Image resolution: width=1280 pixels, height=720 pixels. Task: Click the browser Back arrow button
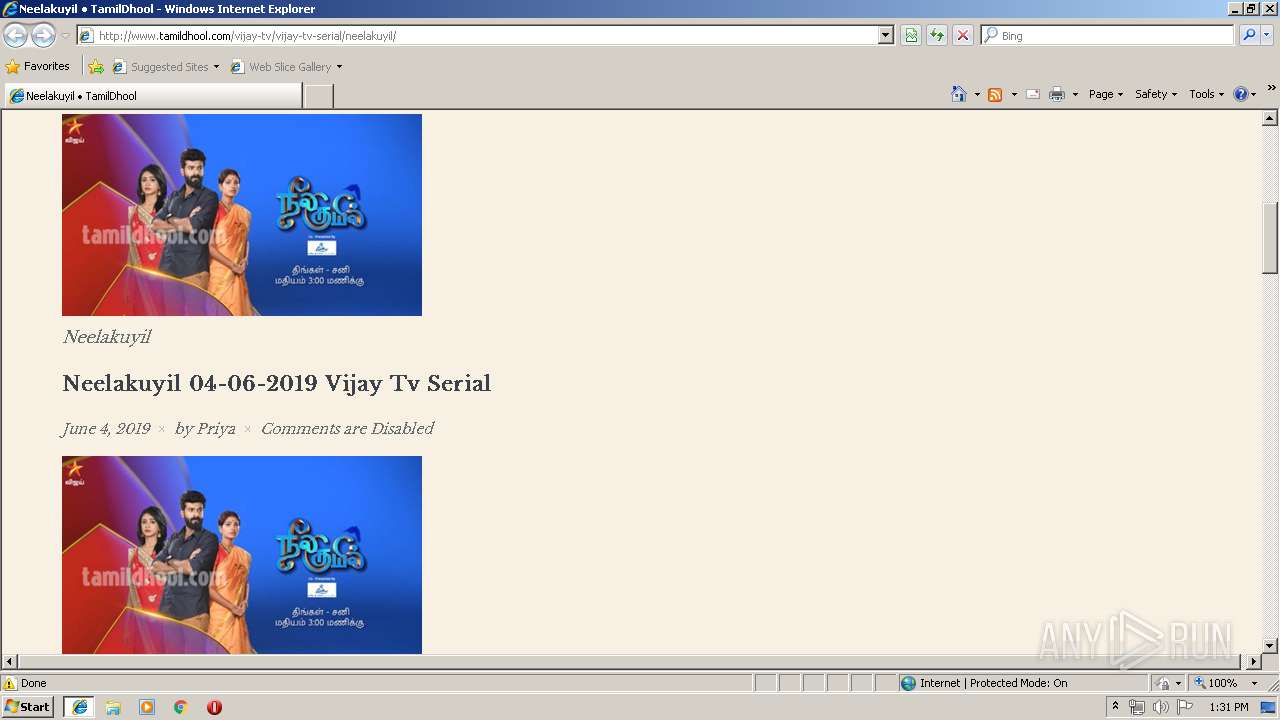(15, 36)
